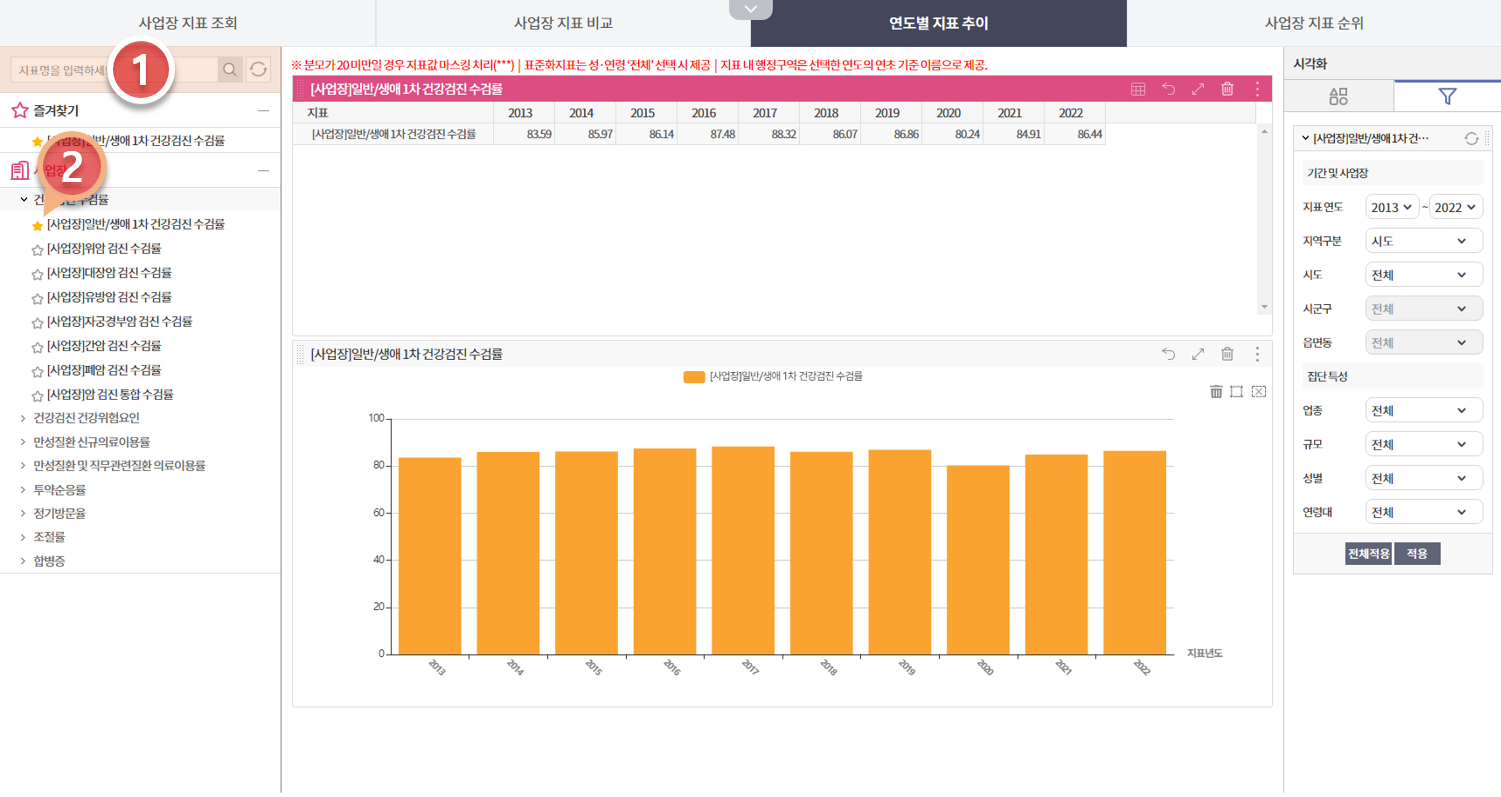This screenshot has width=1501, height=797.
Task: Open more options menu of table panel
Action: pos(1257,89)
